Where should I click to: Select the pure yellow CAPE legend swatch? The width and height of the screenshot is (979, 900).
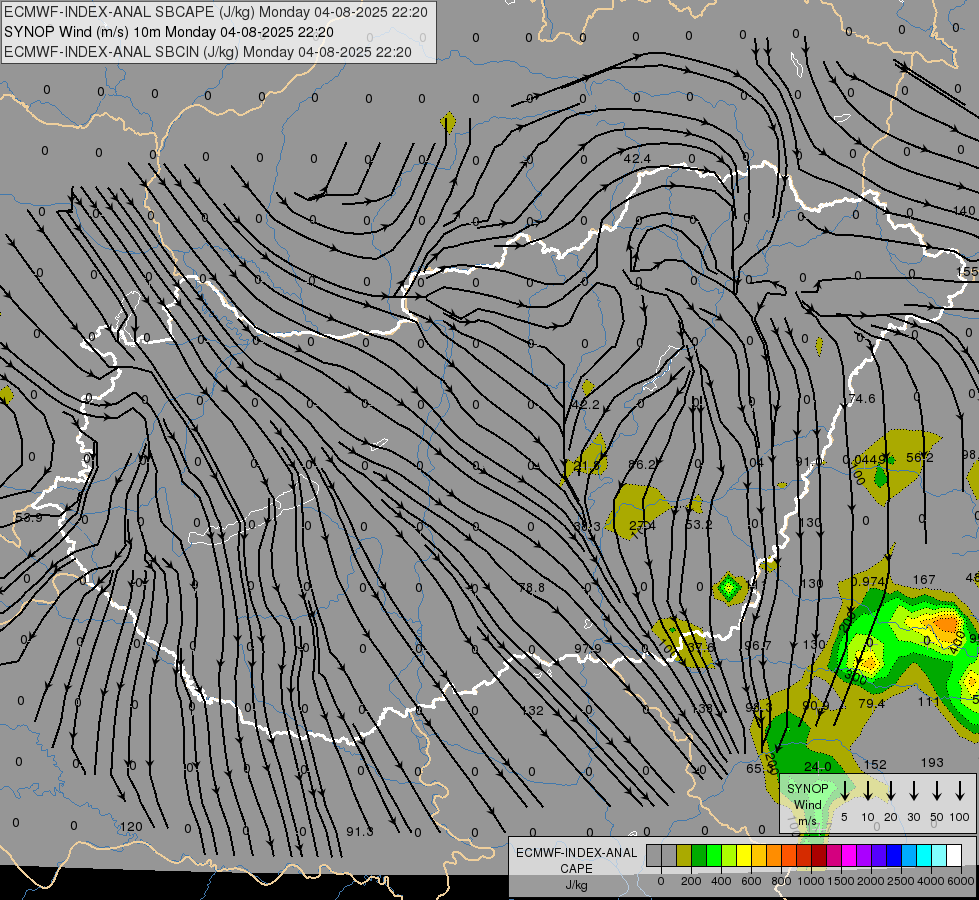point(744,856)
